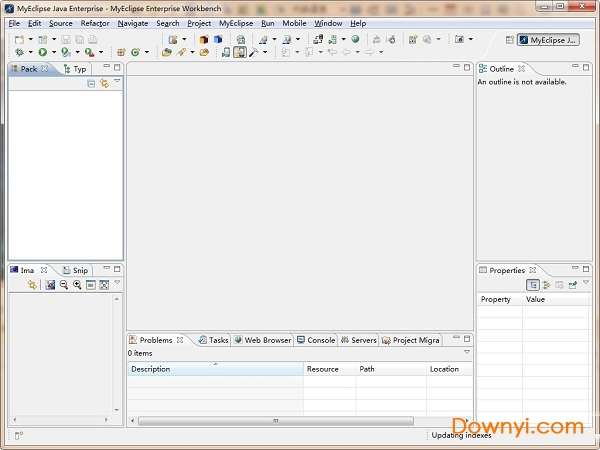This screenshot has width=600, height=450.
Task: Close the Problems view tab
Action: pos(180,340)
